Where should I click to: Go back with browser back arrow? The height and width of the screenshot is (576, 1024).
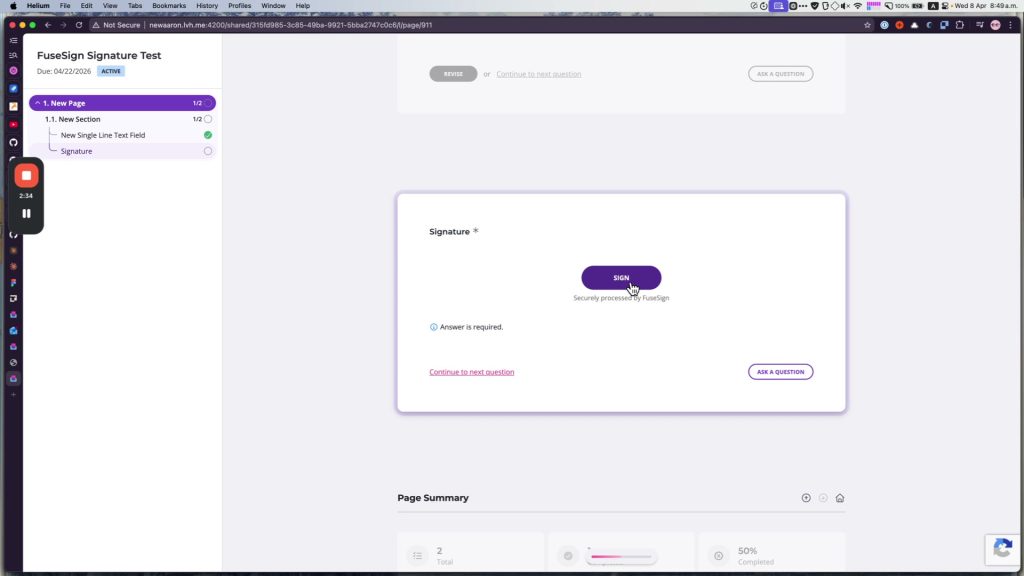(x=48, y=25)
